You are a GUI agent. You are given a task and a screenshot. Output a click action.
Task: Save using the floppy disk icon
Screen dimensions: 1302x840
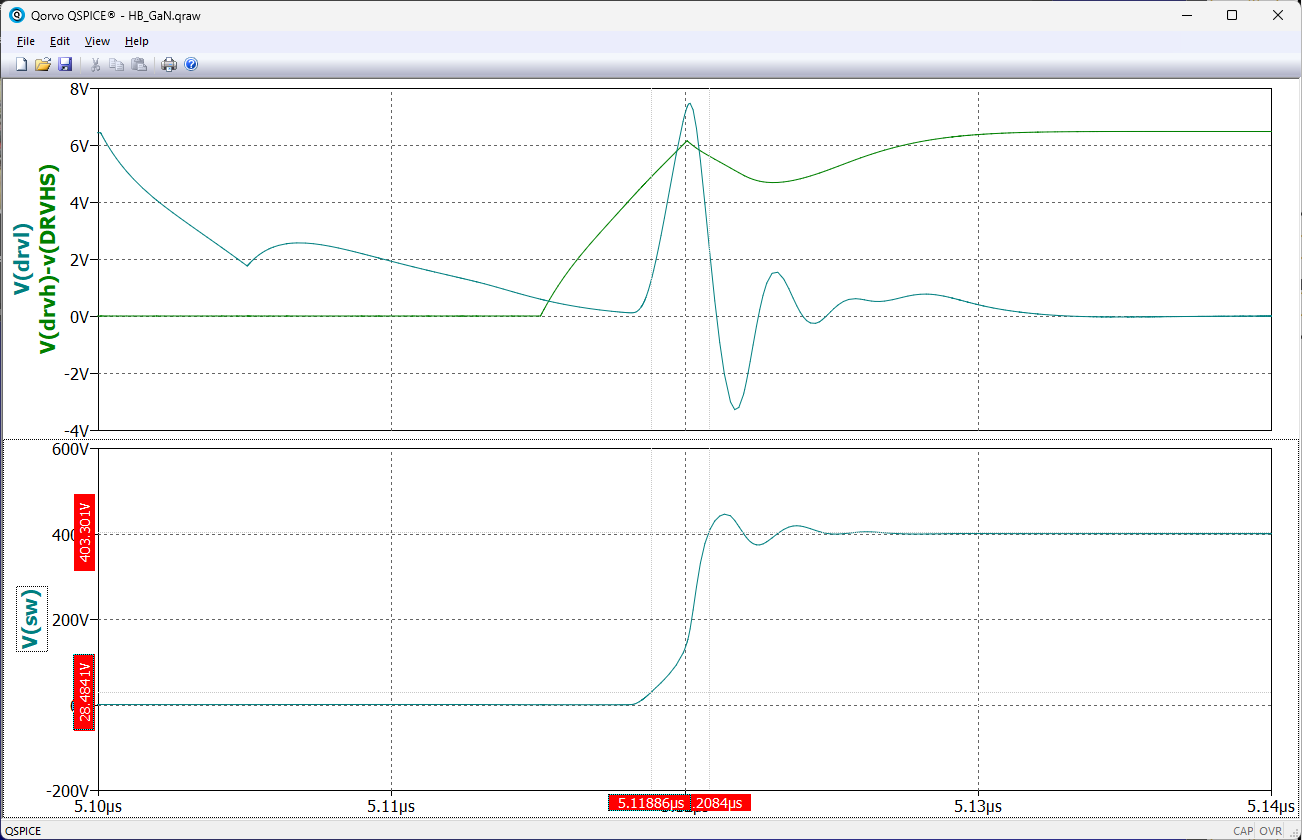65,64
